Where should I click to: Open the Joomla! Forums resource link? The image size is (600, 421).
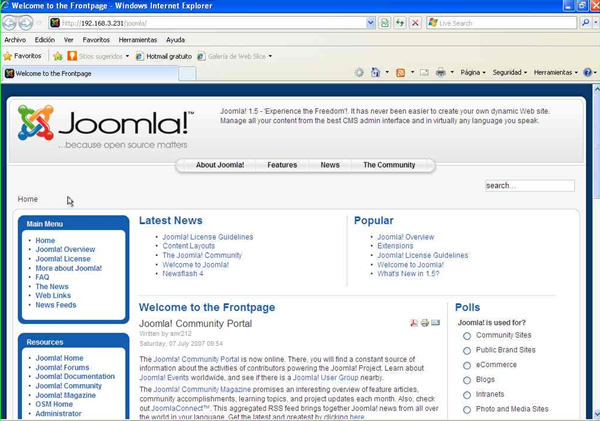62,367
